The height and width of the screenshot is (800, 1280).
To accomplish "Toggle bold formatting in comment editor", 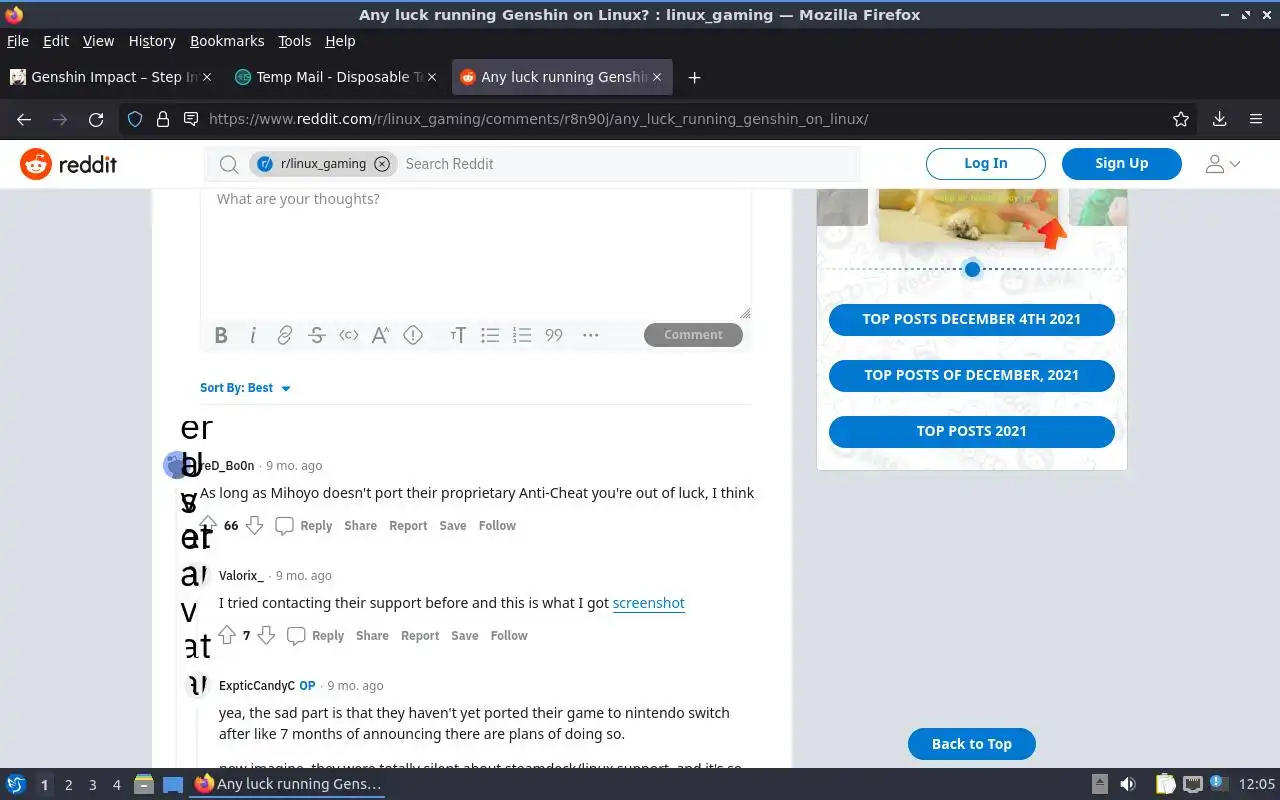I will [x=221, y=335].
